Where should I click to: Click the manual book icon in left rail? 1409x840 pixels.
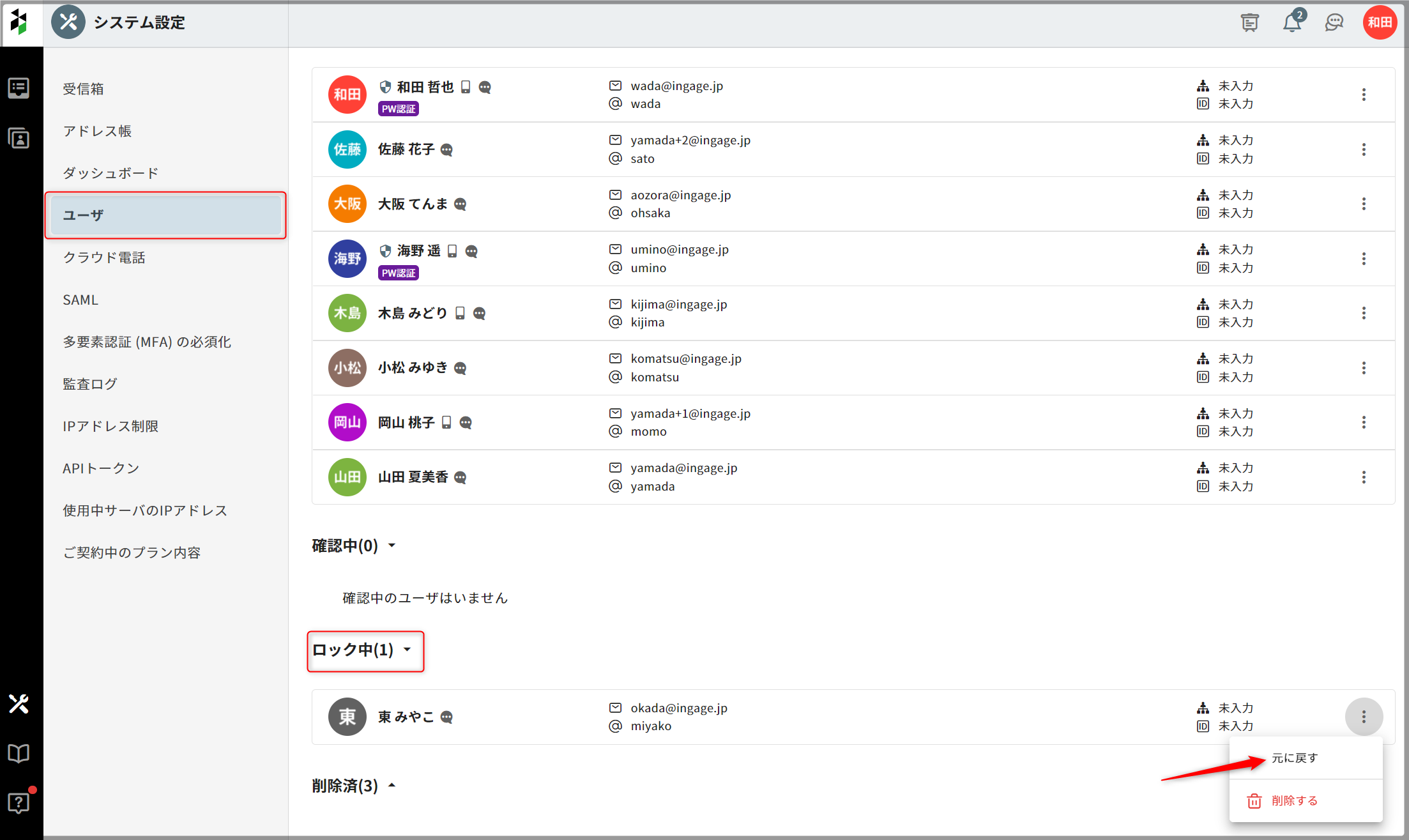(x=19, y=753)
